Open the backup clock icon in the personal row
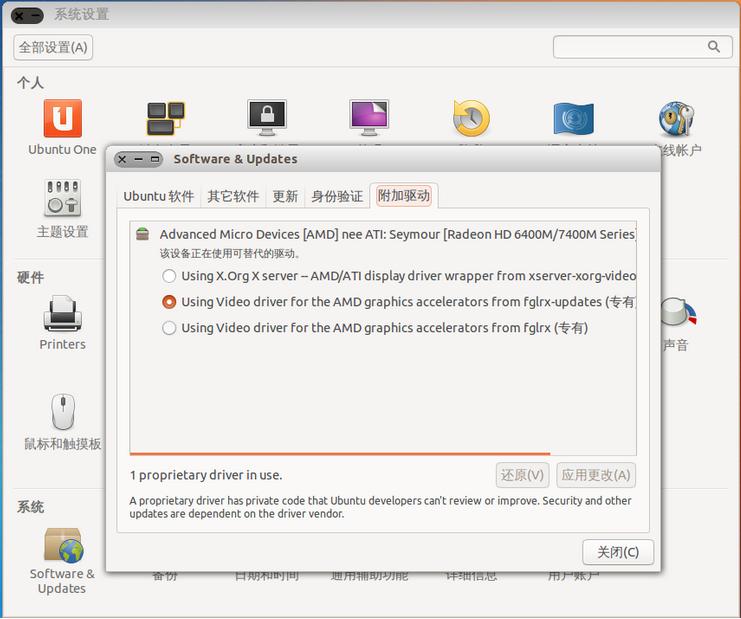 click(x=471, y=118)
